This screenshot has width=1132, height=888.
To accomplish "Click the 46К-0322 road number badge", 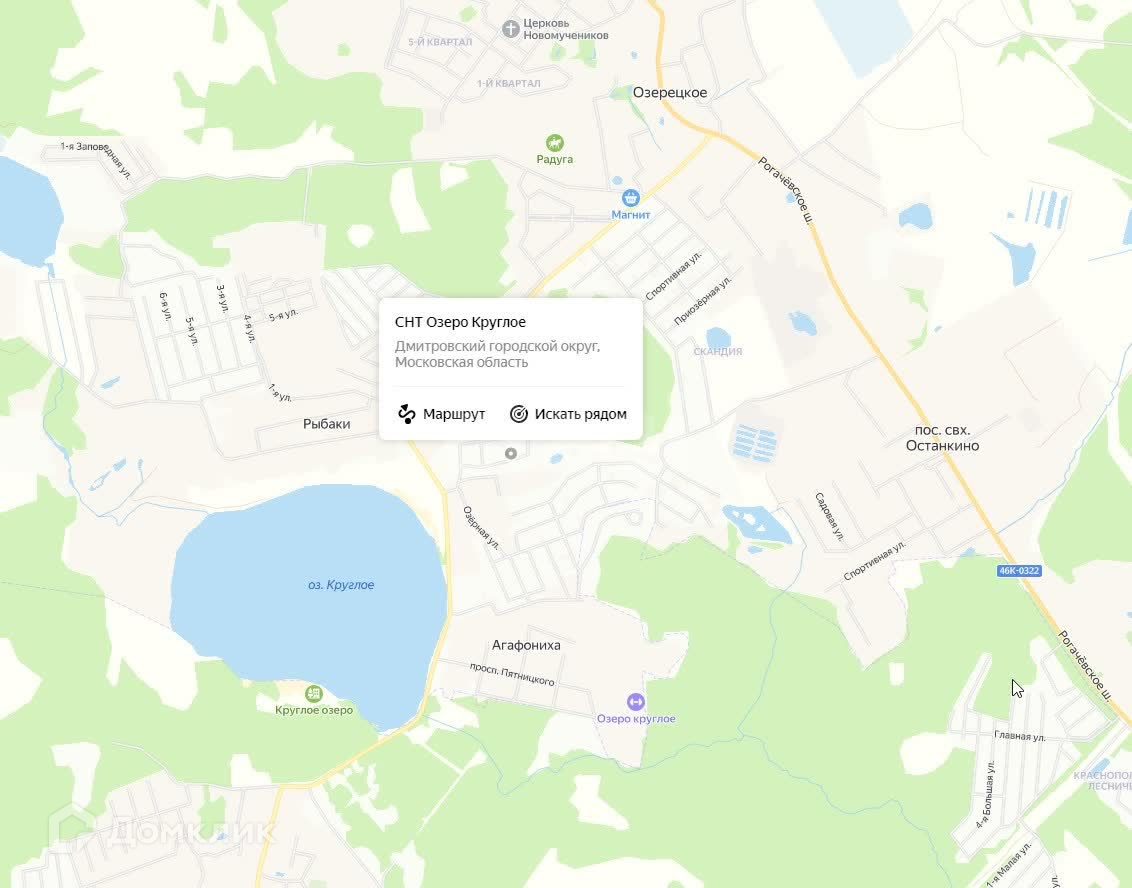I will (1019, 570).
